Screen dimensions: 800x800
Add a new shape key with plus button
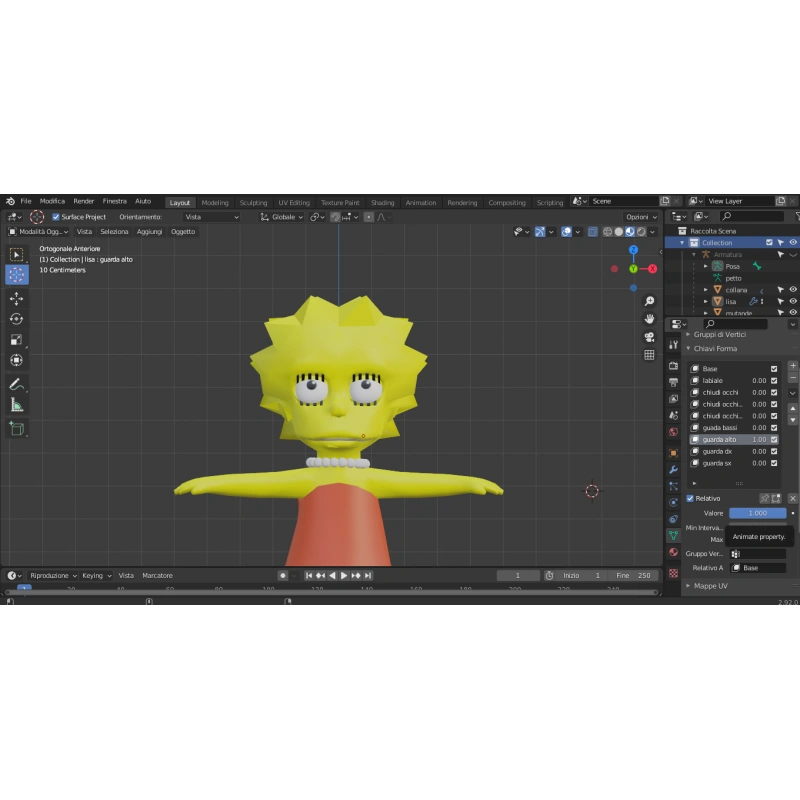[x=793, y=366]
